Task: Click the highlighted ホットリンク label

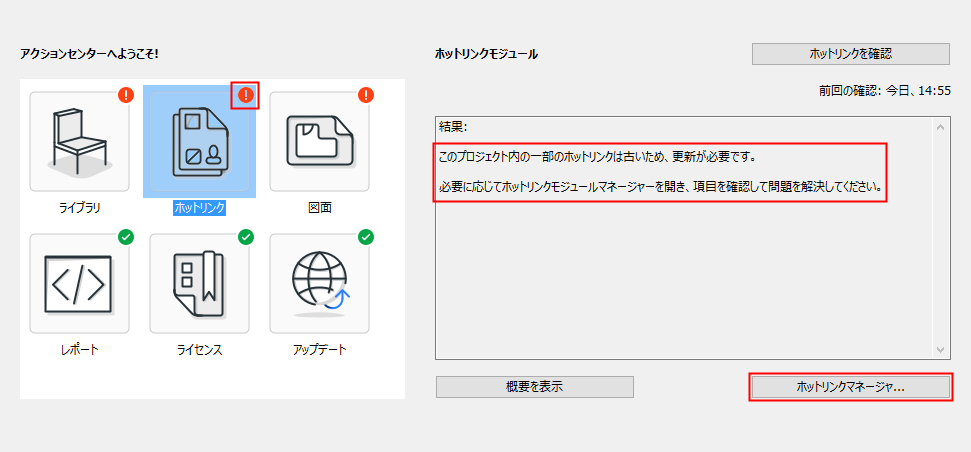Action: click(x=199, y=208)
